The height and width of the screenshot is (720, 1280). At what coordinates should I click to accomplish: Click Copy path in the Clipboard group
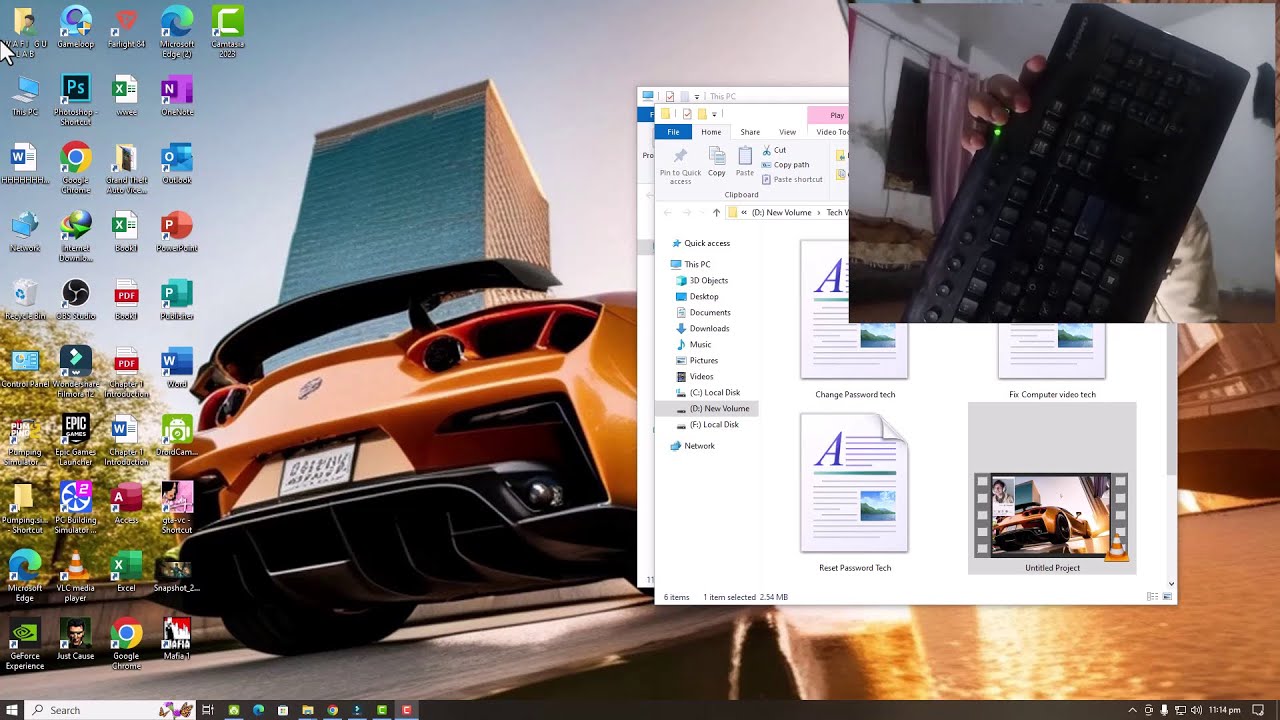coord(785,165)
